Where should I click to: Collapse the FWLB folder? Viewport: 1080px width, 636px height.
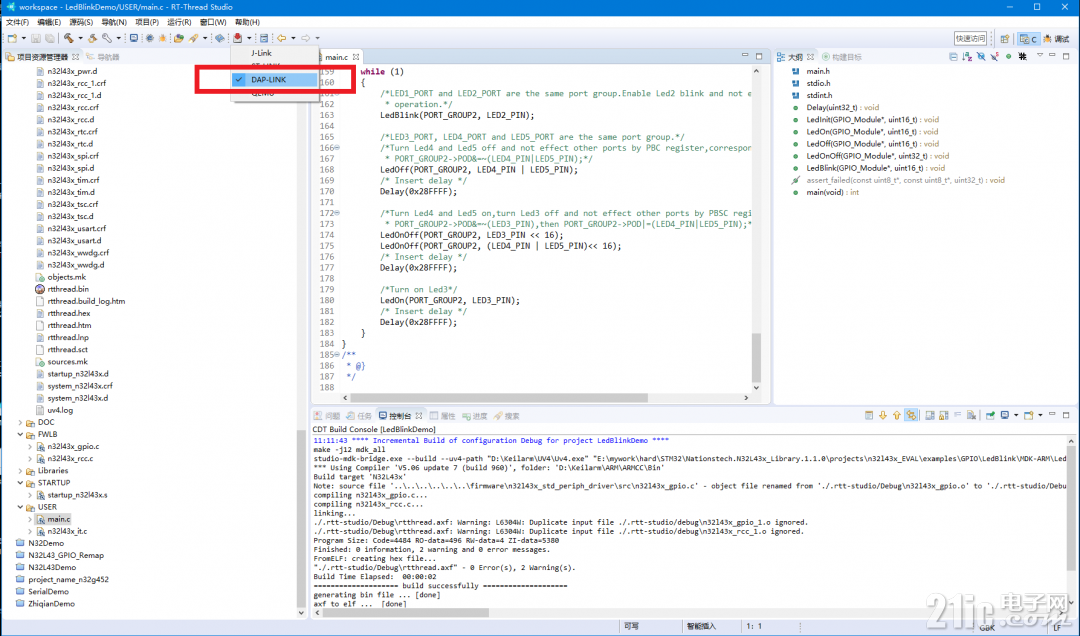click(20, 435)
